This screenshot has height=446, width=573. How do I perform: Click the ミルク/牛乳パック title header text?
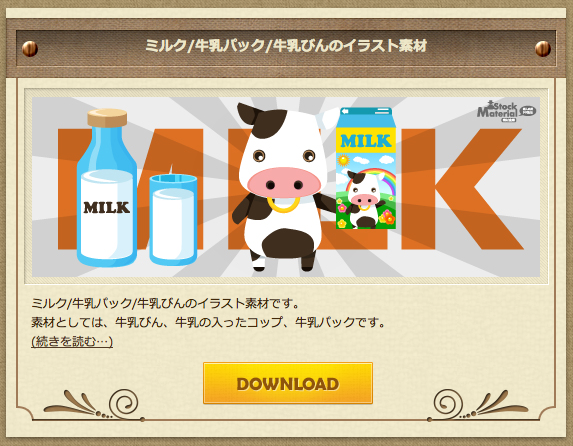coord(286,46)
